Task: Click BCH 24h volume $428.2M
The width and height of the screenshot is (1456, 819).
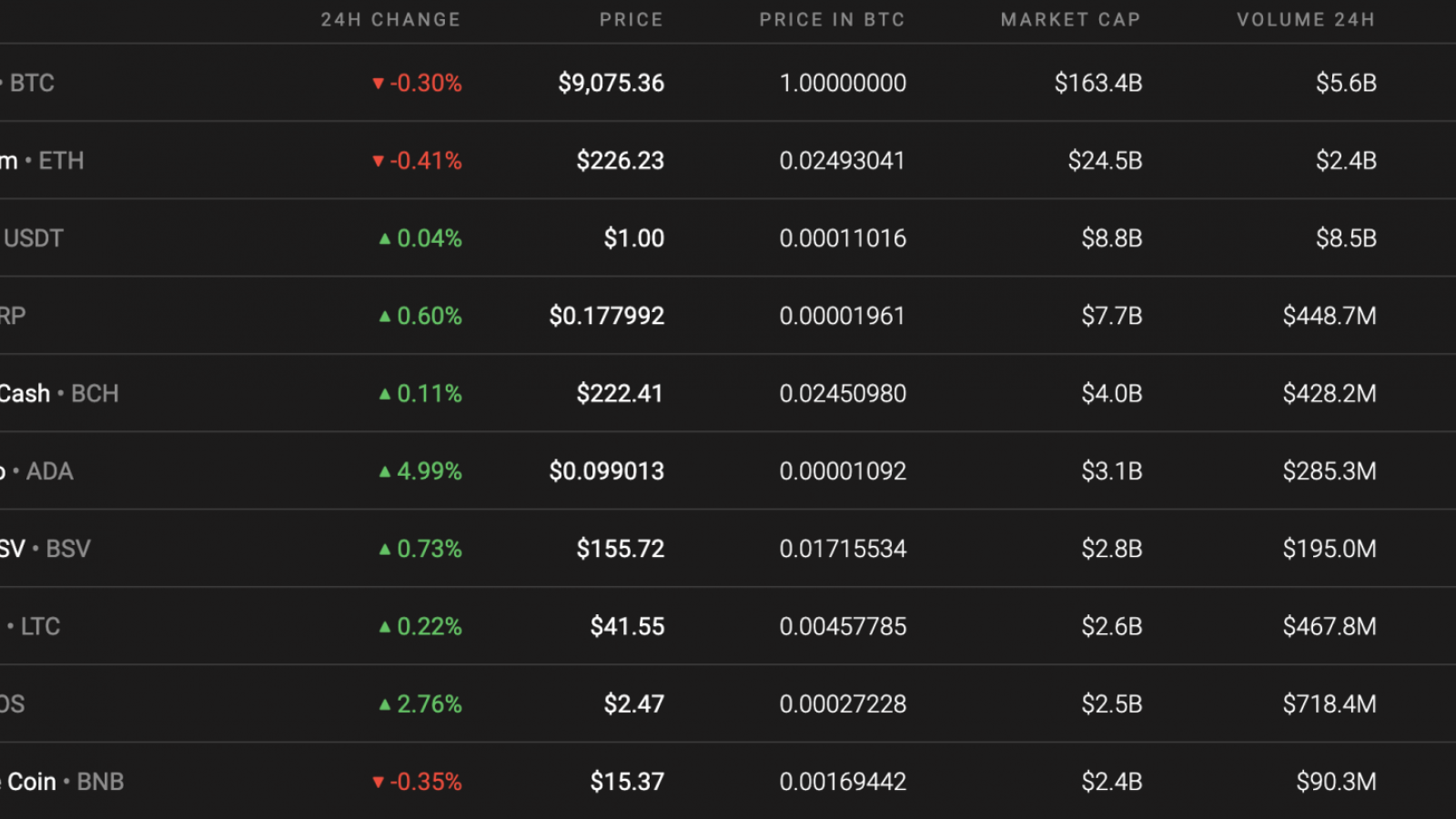Action: pyautogui.click(x=1330, y=394)
